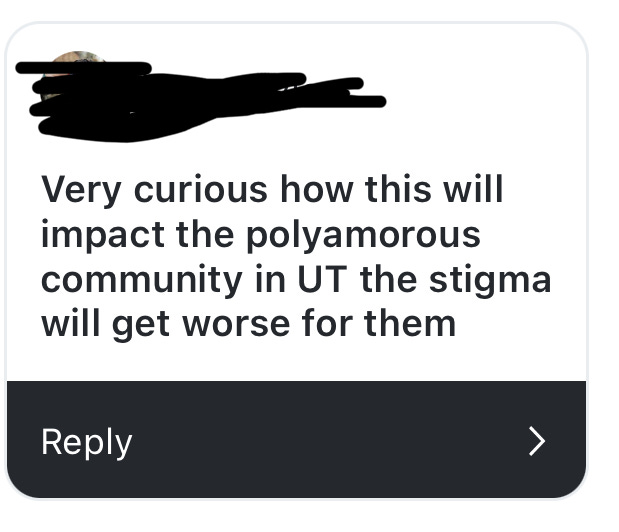Click the word "for" in last line
The width and height of the screenshot is (619, 532).
click(x=327, y=323)
